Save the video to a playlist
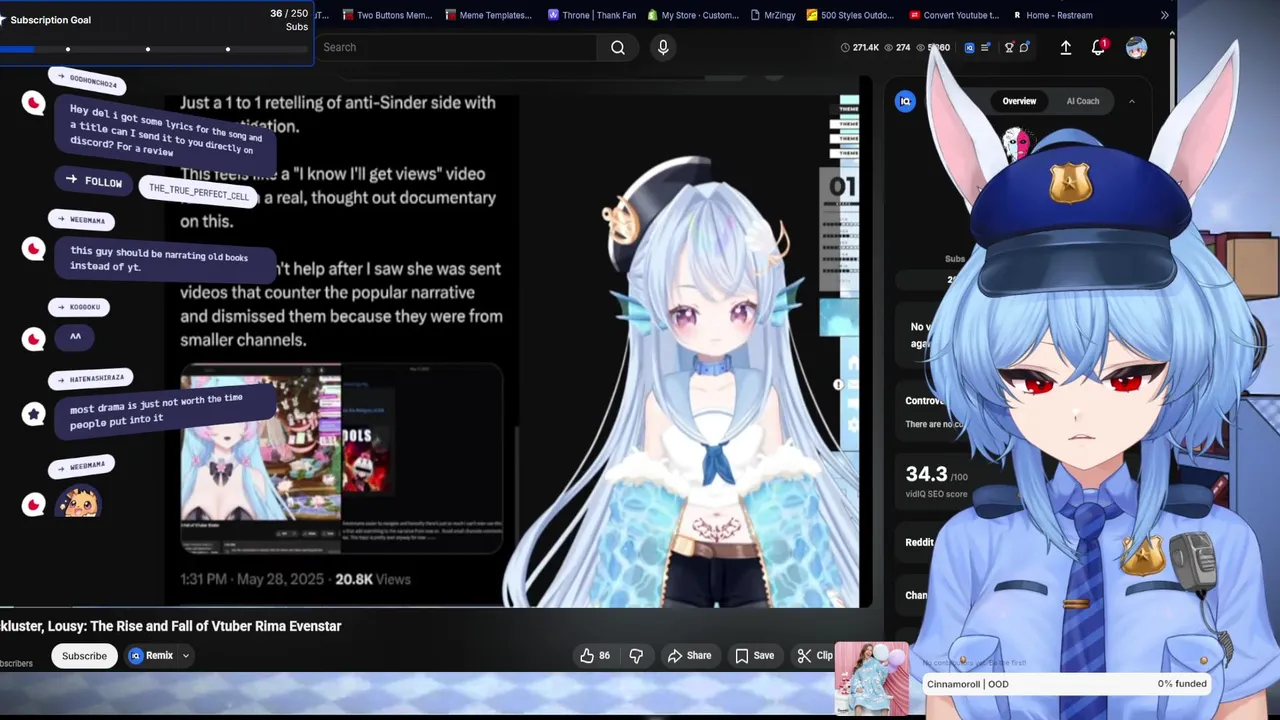This screenshot has height=720, width=1280. click(754, 656)
